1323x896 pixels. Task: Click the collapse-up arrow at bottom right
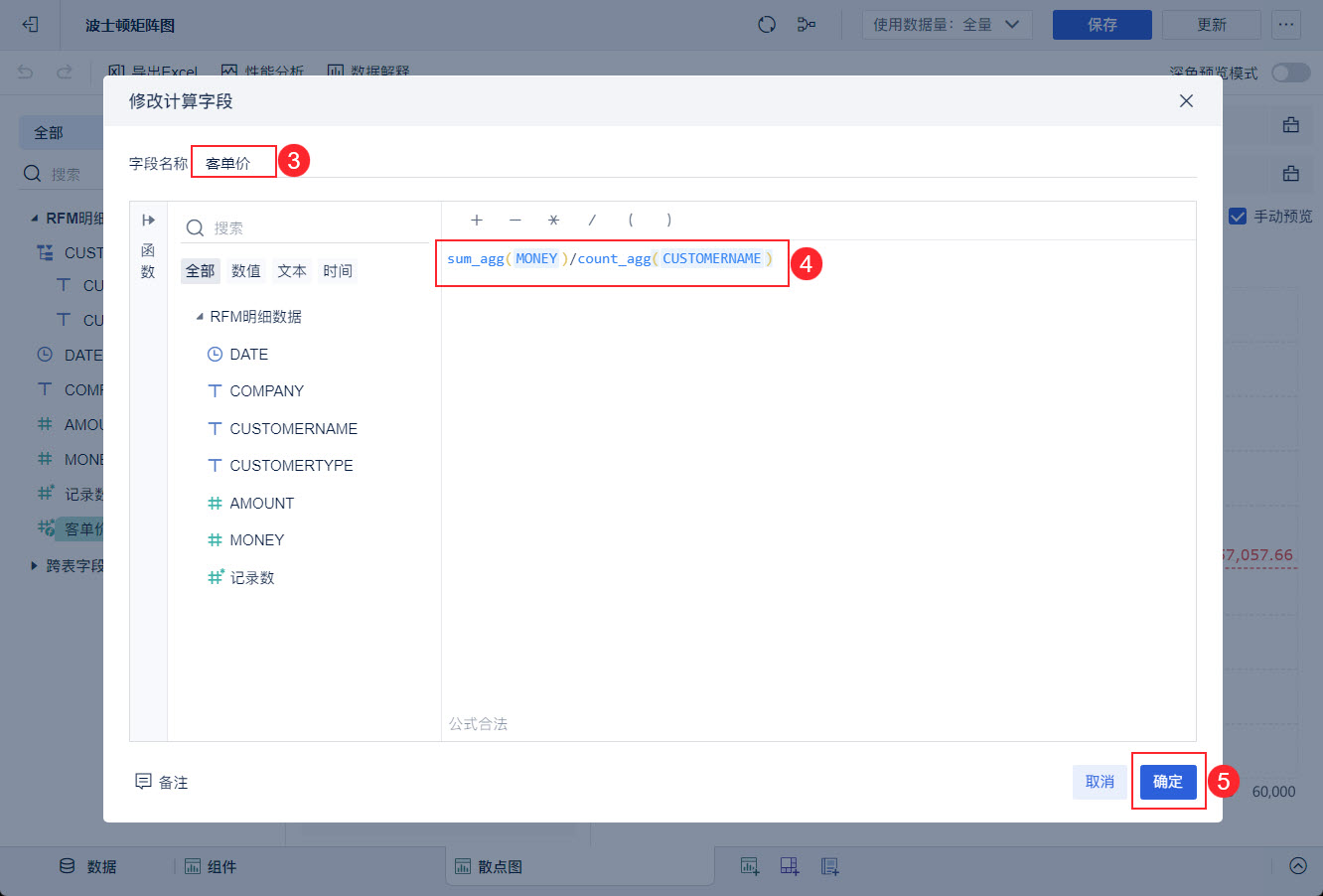pos(1298,865)
